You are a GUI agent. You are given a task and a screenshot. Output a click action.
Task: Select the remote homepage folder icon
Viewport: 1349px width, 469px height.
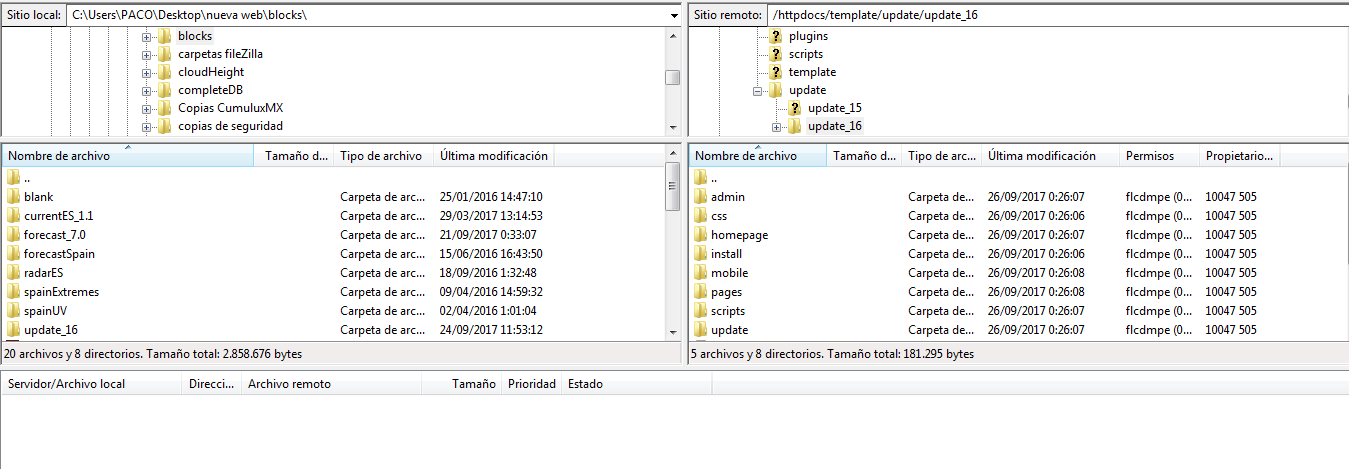pyautogui.click(x=700, y=235)
